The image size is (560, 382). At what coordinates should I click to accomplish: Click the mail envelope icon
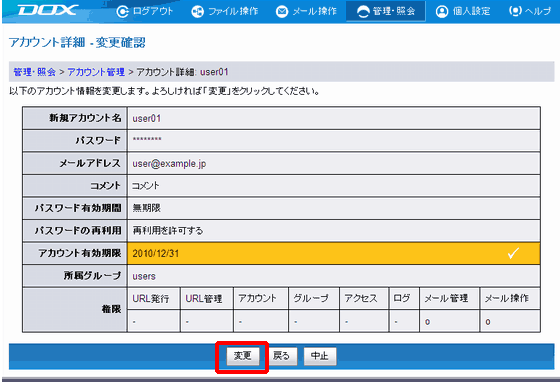click(282, 11)
